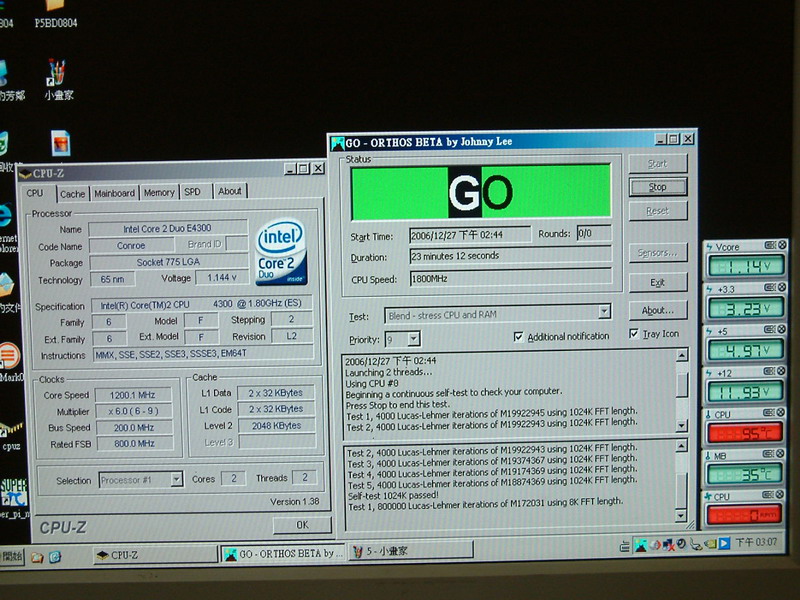Open the Priority dropdown in ORTHOS
Image resolution: width=800 pixels, height=600 pixels.
coord(414,339)
